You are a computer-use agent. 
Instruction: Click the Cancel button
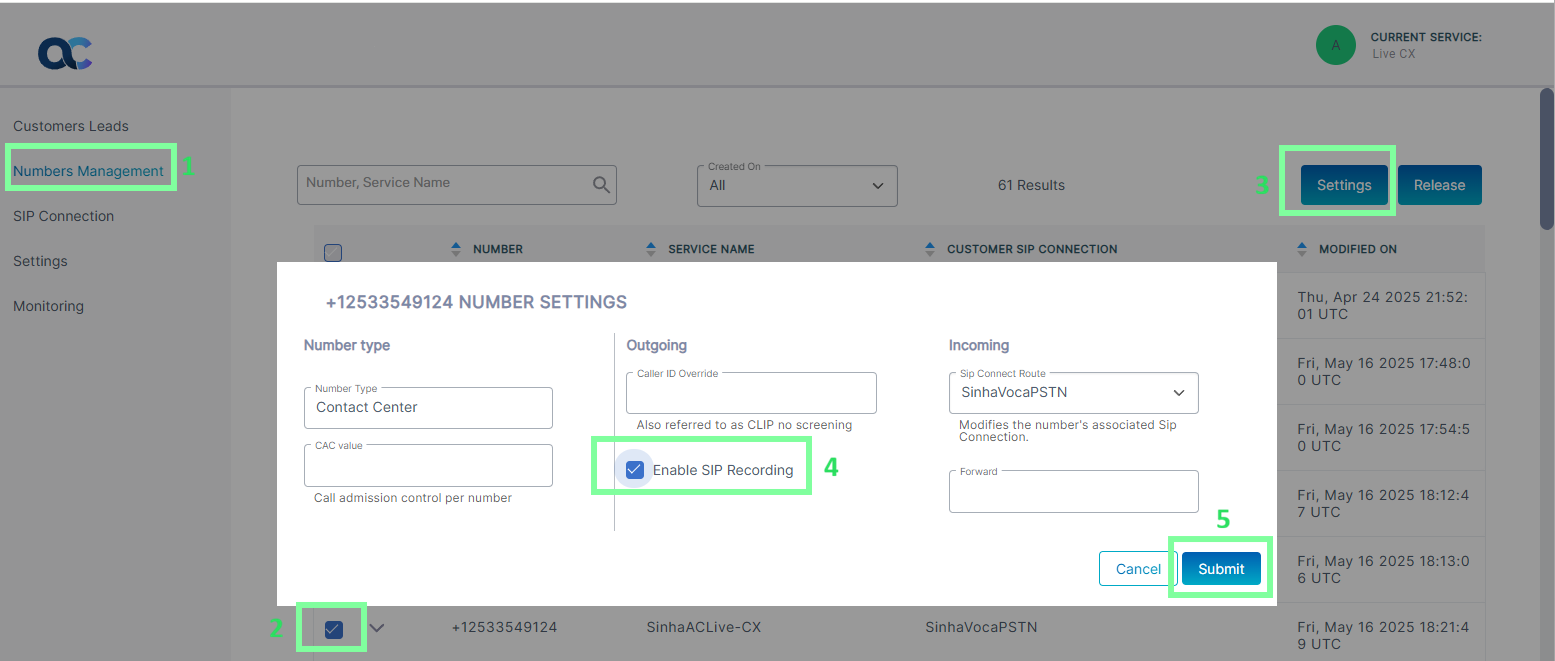point(1138,569)
